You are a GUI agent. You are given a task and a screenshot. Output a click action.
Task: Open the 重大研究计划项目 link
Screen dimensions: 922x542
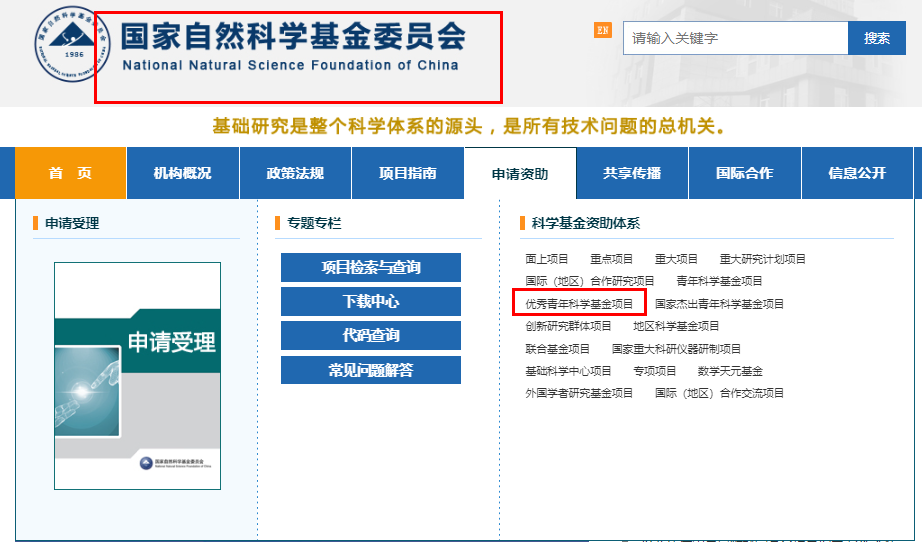click(x=763, y=259)
